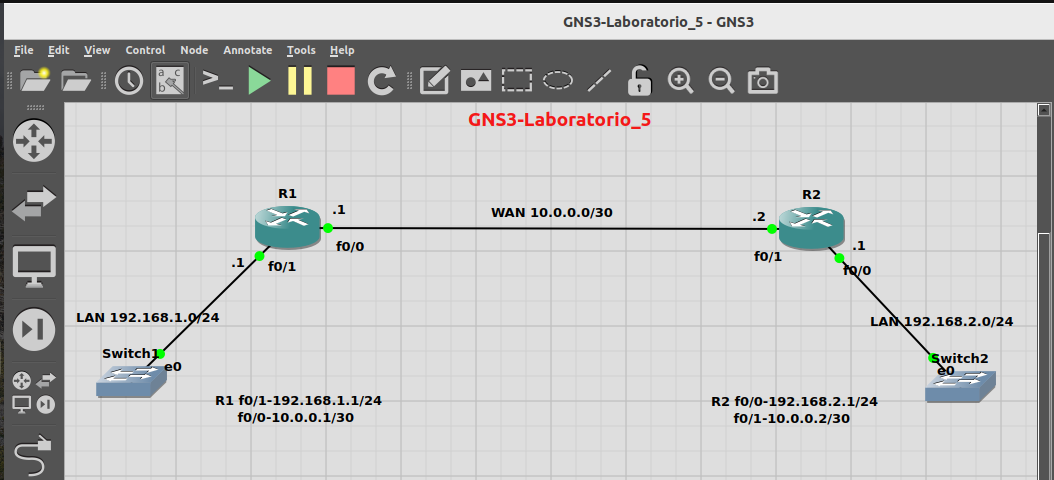Click R1's f0/1 interface label
1054x480 pixels.
point(282,267)
